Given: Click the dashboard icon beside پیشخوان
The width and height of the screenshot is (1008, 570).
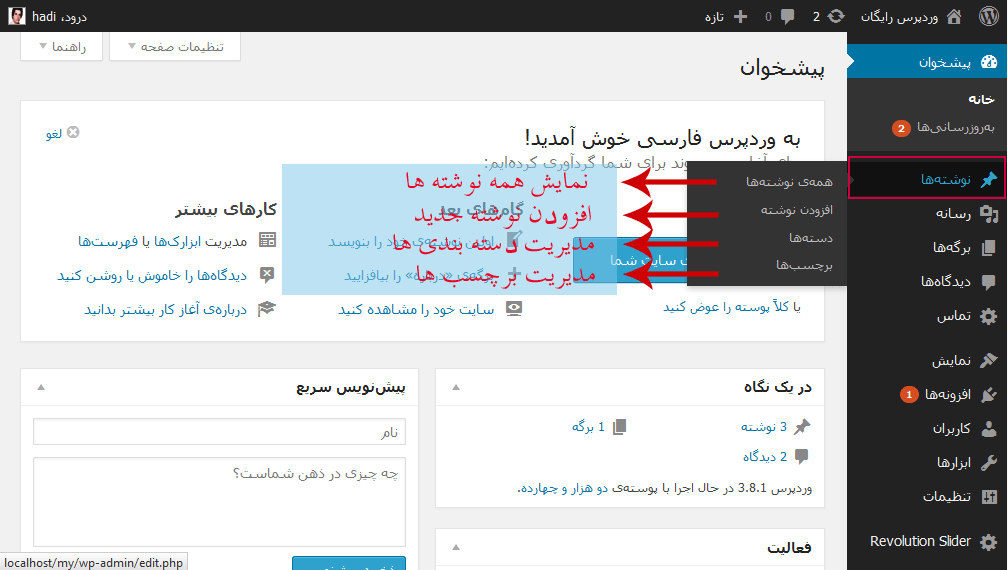Looking at the screenshot, I should click(989, 62).
